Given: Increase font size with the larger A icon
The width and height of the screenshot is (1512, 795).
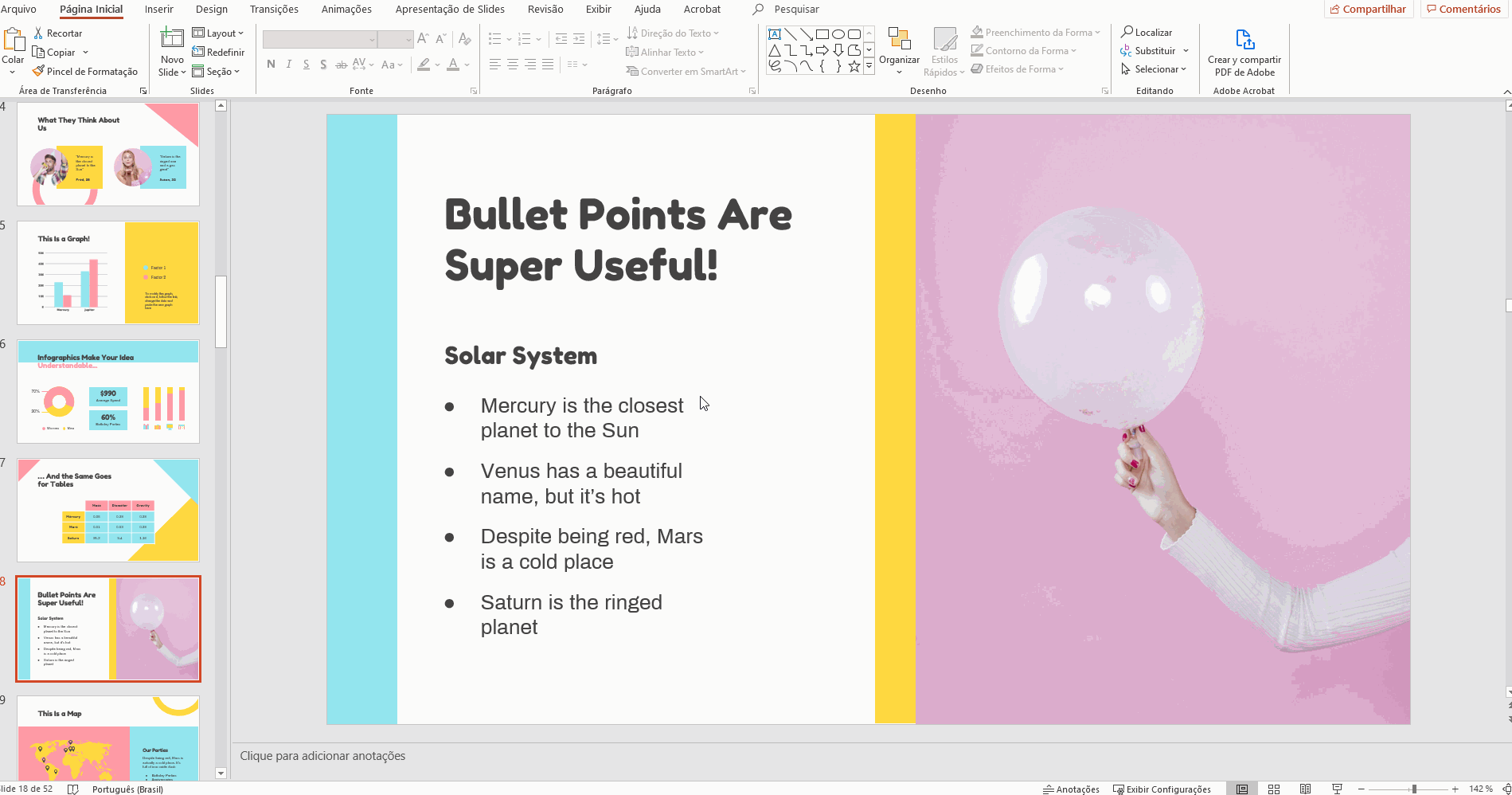Looking at the screenshot, I should coord(423,38).
